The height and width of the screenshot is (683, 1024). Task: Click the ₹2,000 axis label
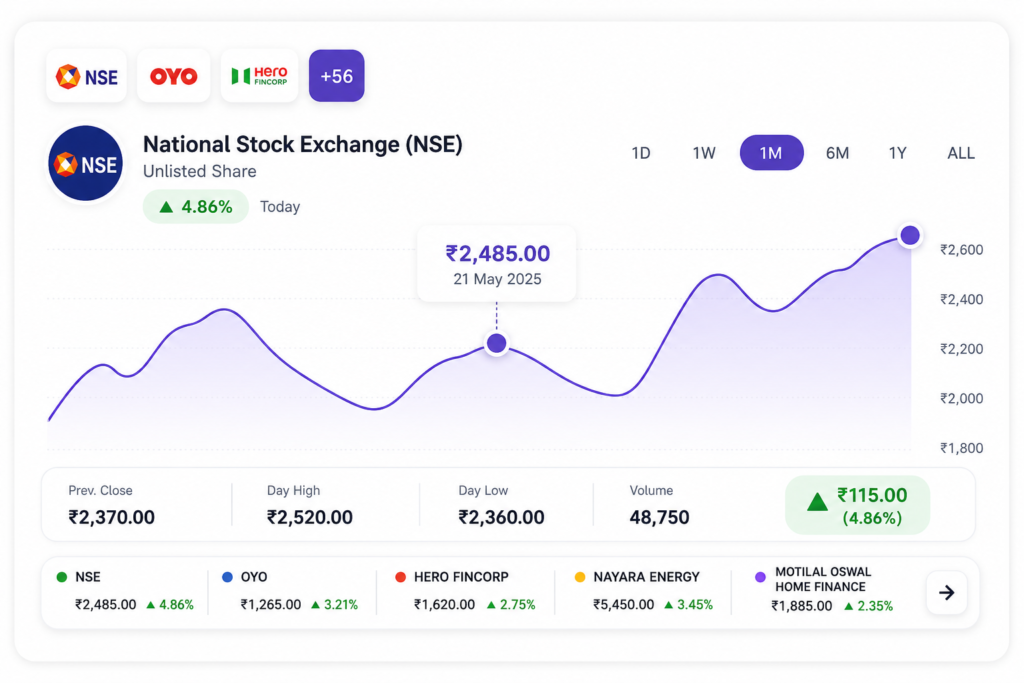pyautogui.click(x=961, y=398)
